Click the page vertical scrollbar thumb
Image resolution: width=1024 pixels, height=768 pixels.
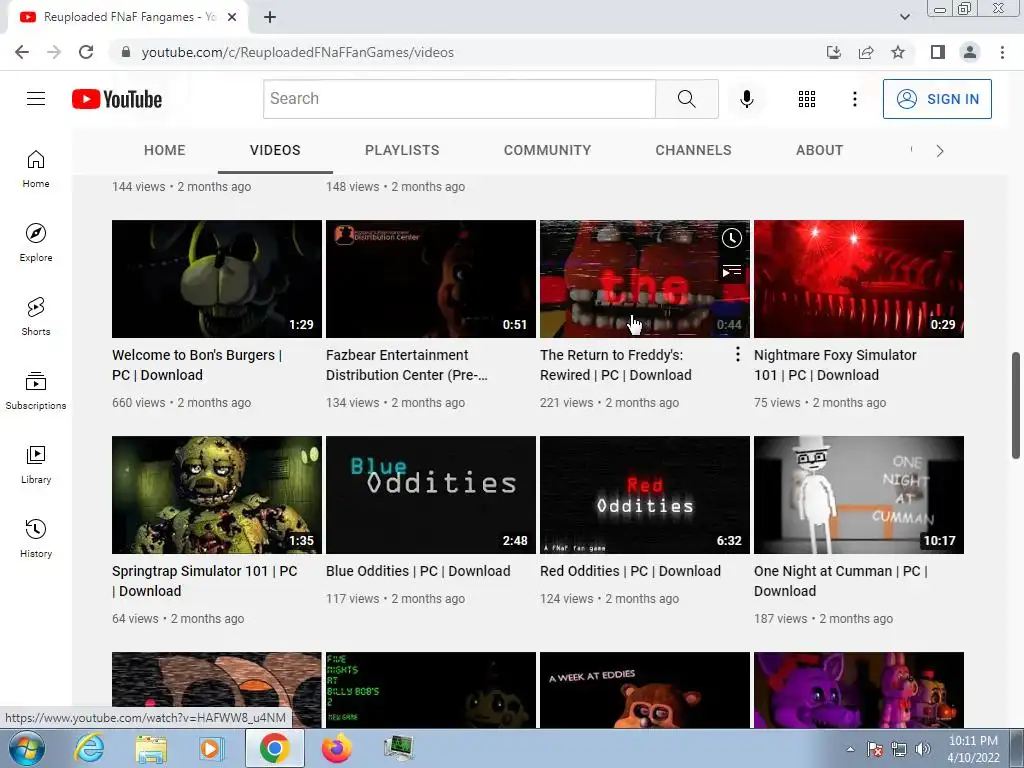click(x=1016, y=405)
